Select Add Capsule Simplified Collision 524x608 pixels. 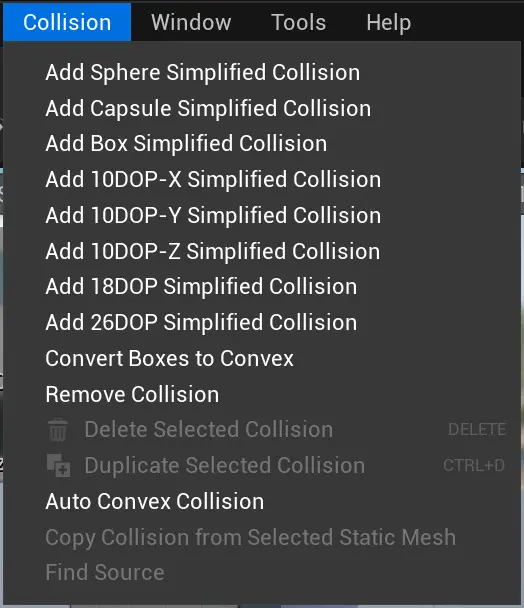tap(262, 108)
